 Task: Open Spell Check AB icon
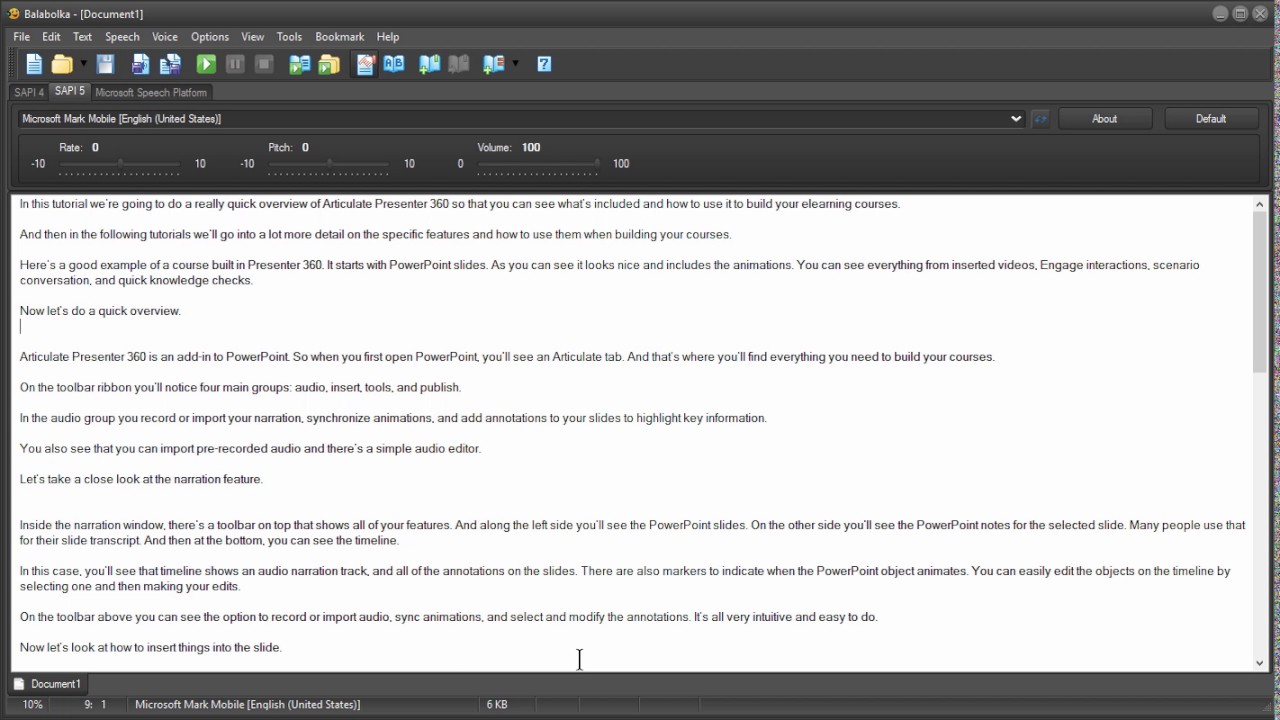pyautogui.click(x=394, y=64)
